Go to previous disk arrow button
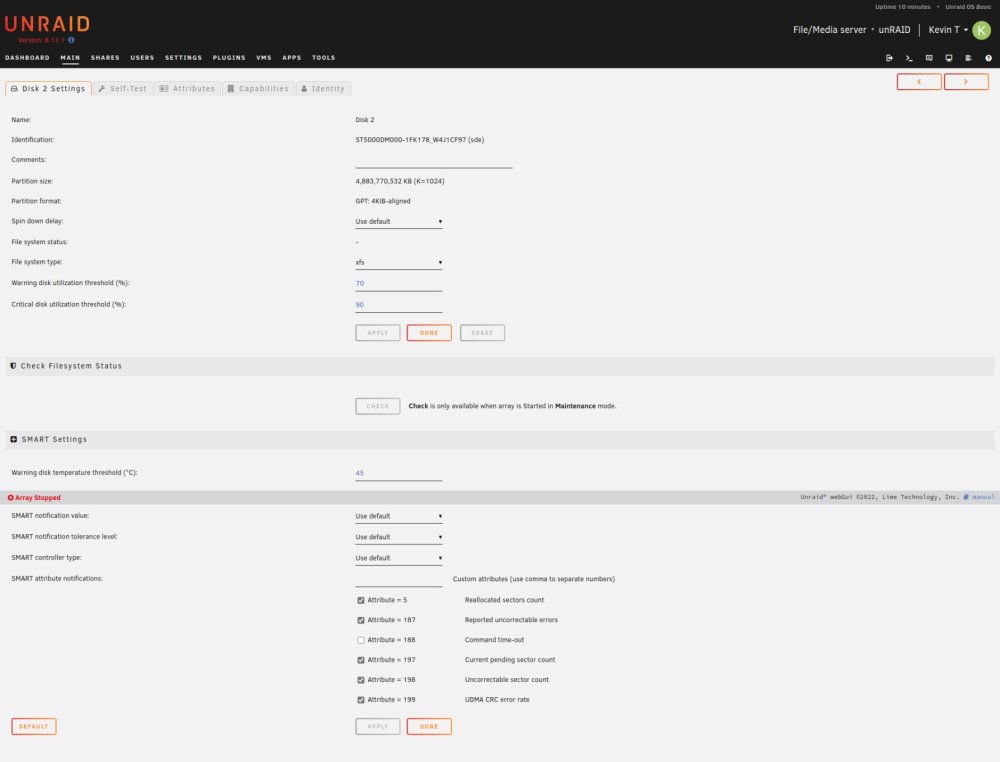Viewport: 1000px width, 762px height. [919, 82]
